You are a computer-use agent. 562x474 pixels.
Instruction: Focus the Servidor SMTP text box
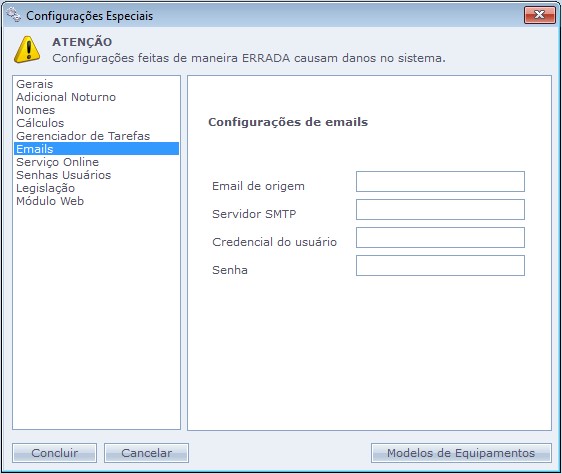[x=440, y=209]
